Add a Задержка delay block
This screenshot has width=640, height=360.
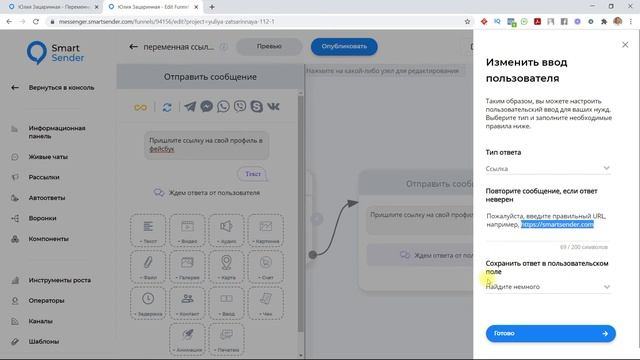(148, 303)
